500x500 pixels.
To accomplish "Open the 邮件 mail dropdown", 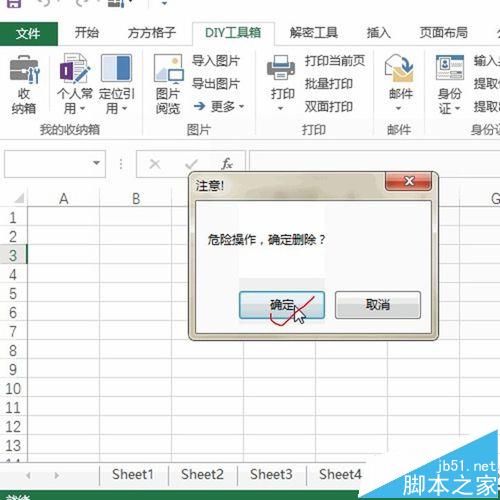I will click(400, 83).
